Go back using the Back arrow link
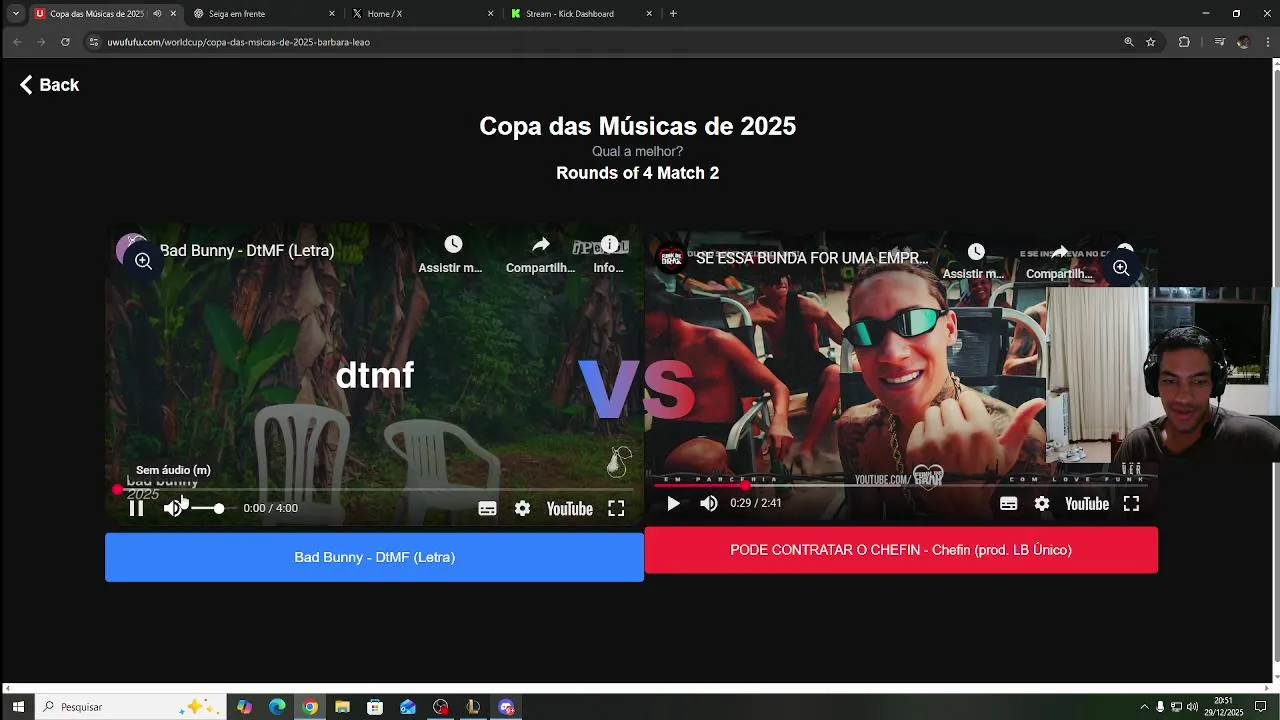The image size is (1280, 720). 49,85
